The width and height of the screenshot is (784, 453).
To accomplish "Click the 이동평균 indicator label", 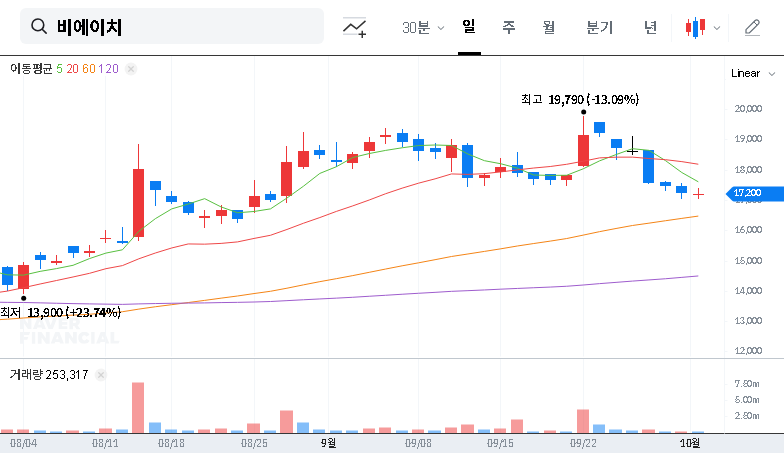I will [30, 69].
